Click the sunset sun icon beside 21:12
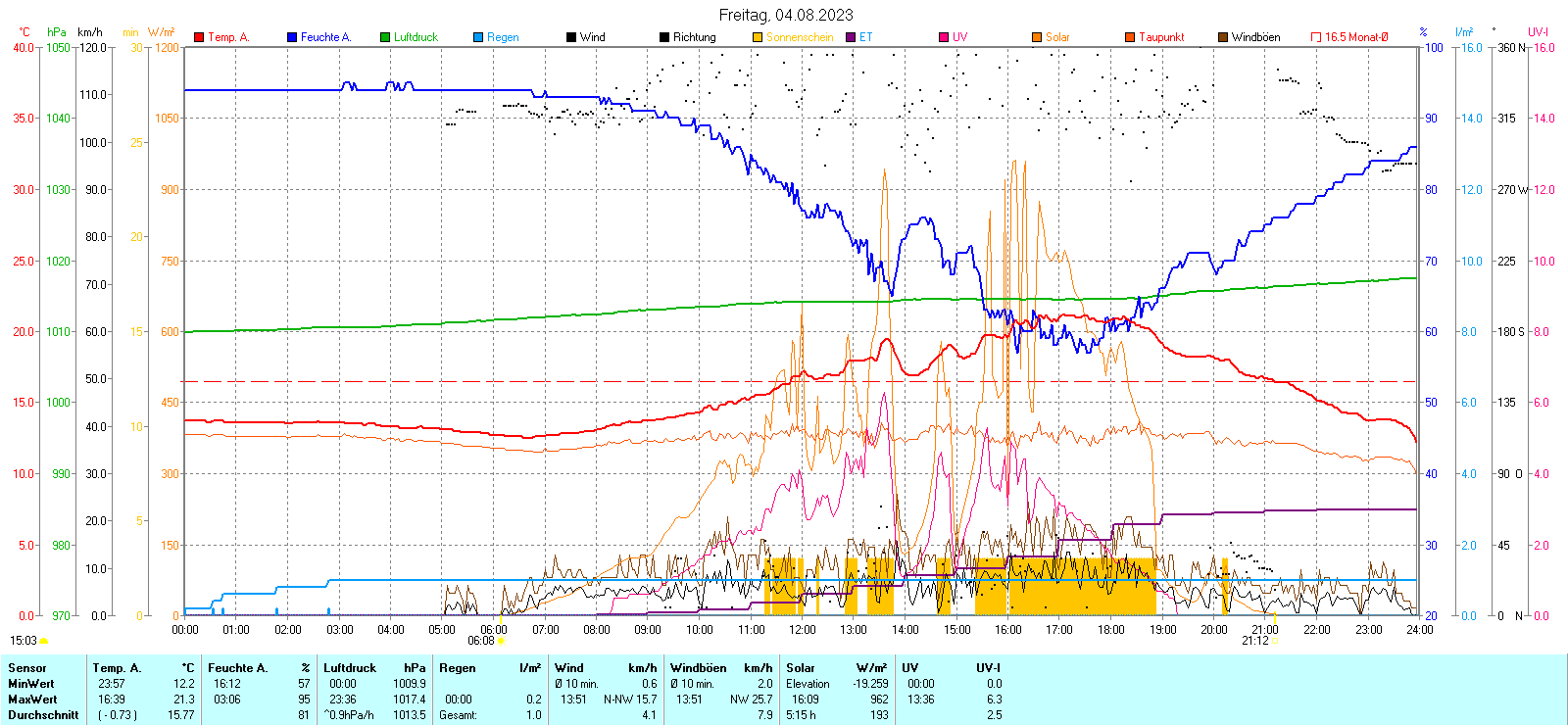The image size is (1568, 725). 1275,641
